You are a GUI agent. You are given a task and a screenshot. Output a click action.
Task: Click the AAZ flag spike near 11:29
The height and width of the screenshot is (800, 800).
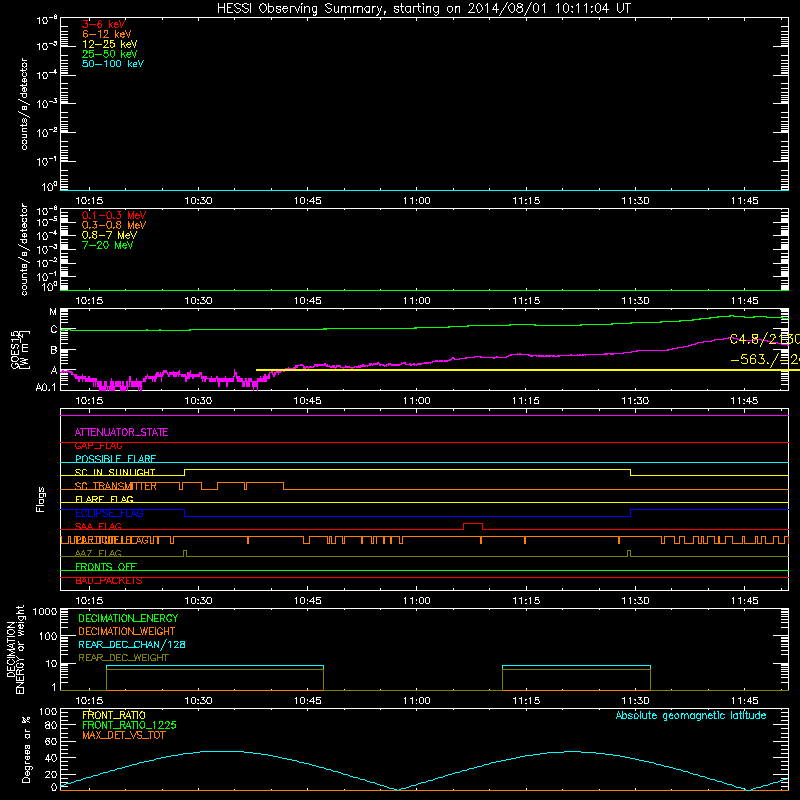pos(629,553)
